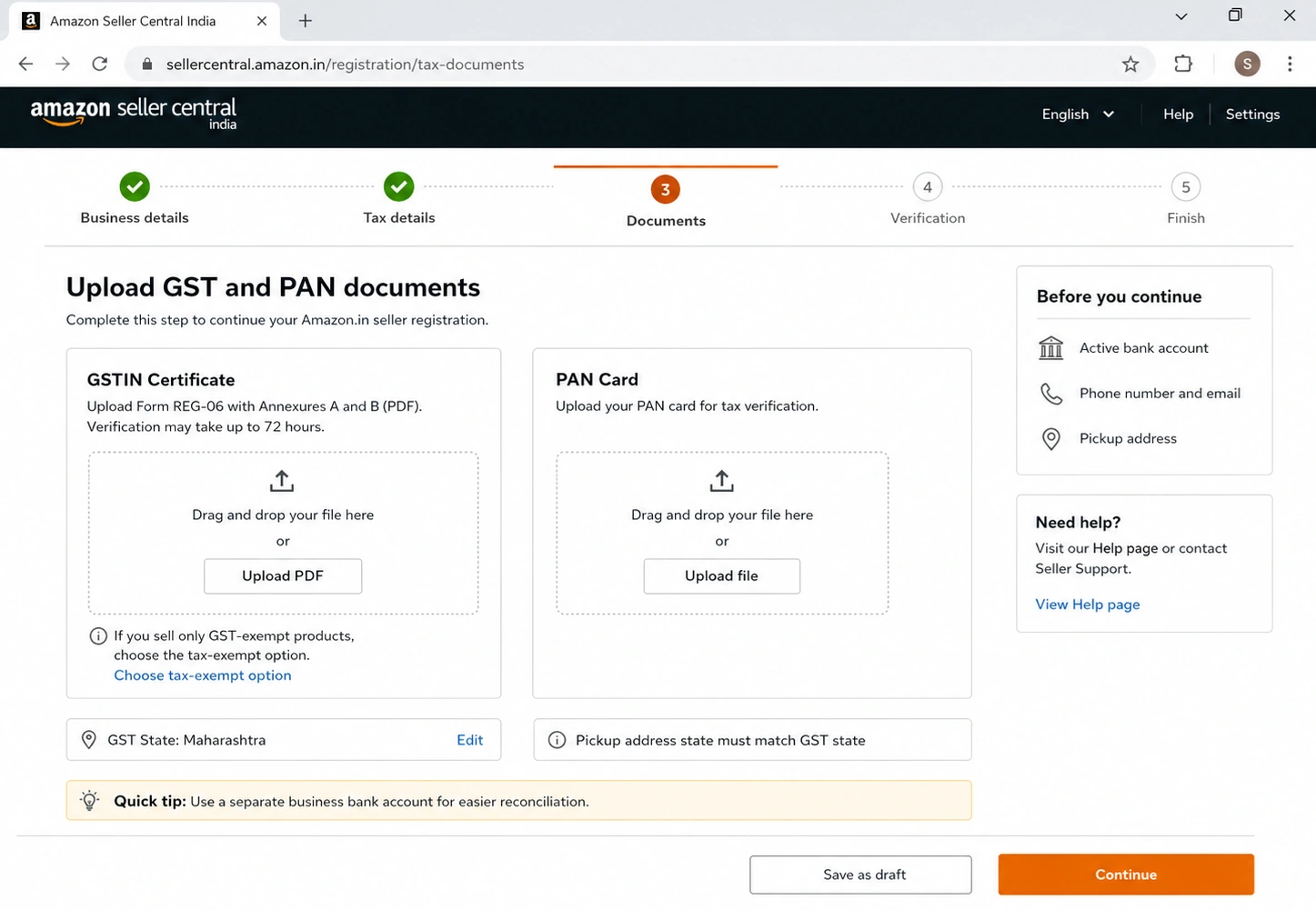Click the location pin icon next to GST State
The height and width of the screenshot is (910, 1316).
tap(89, 740)
